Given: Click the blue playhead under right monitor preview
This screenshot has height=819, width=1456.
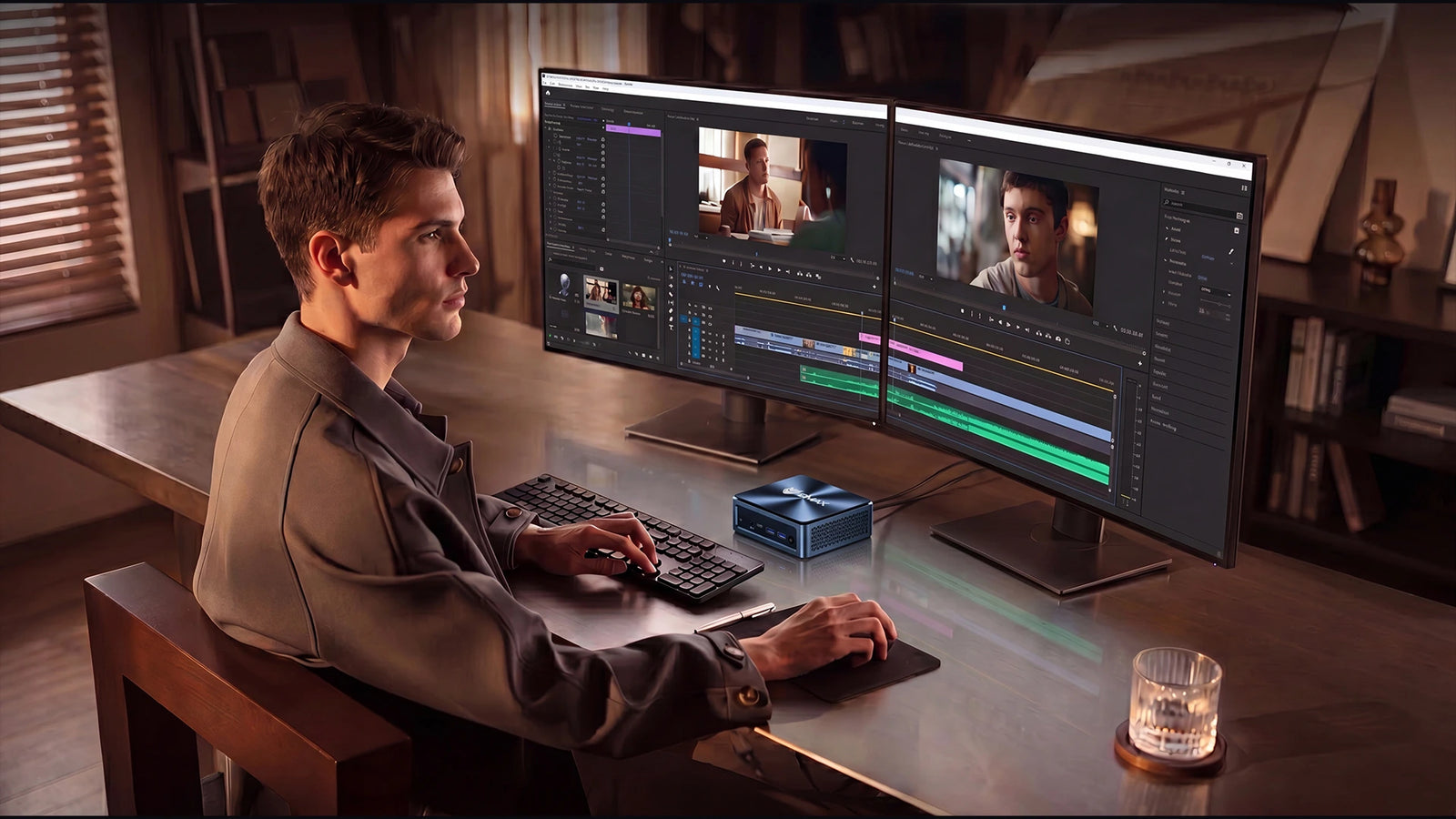Looking at the screenshot, I should point(1005,308).
